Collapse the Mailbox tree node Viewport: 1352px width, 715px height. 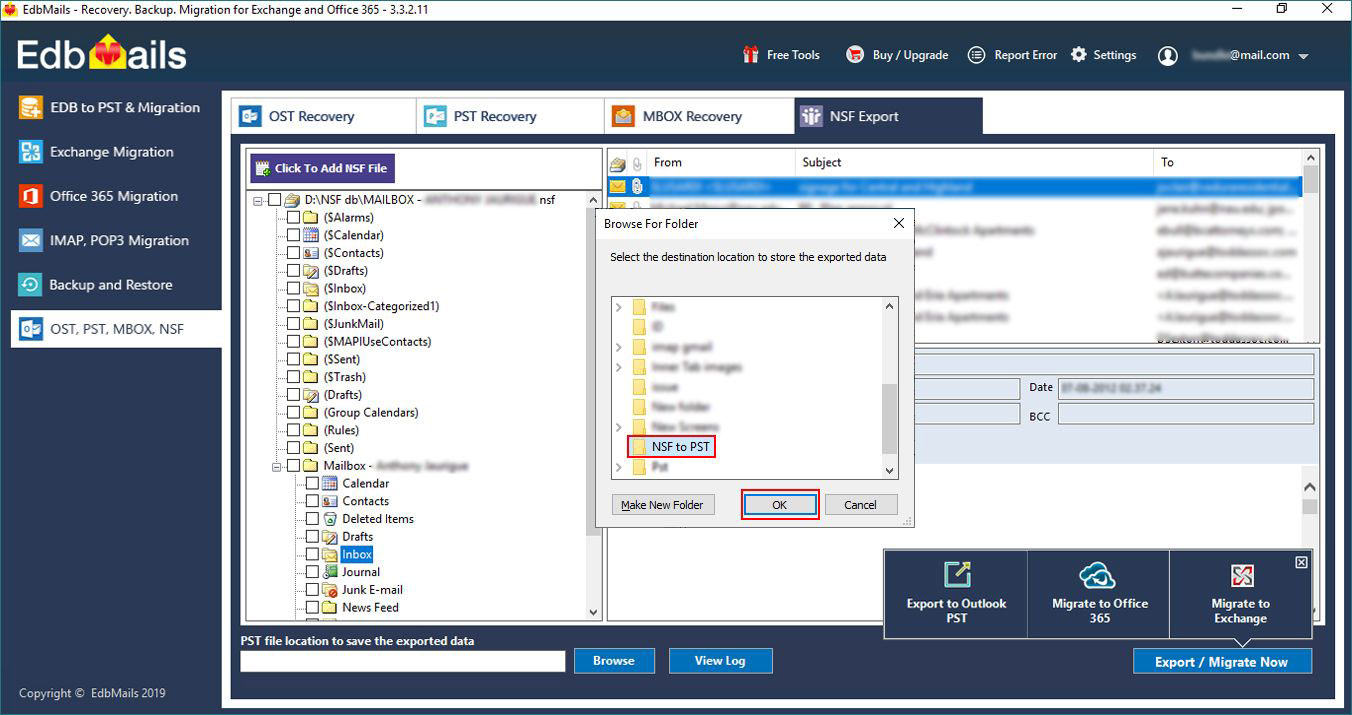coord(277,466)
